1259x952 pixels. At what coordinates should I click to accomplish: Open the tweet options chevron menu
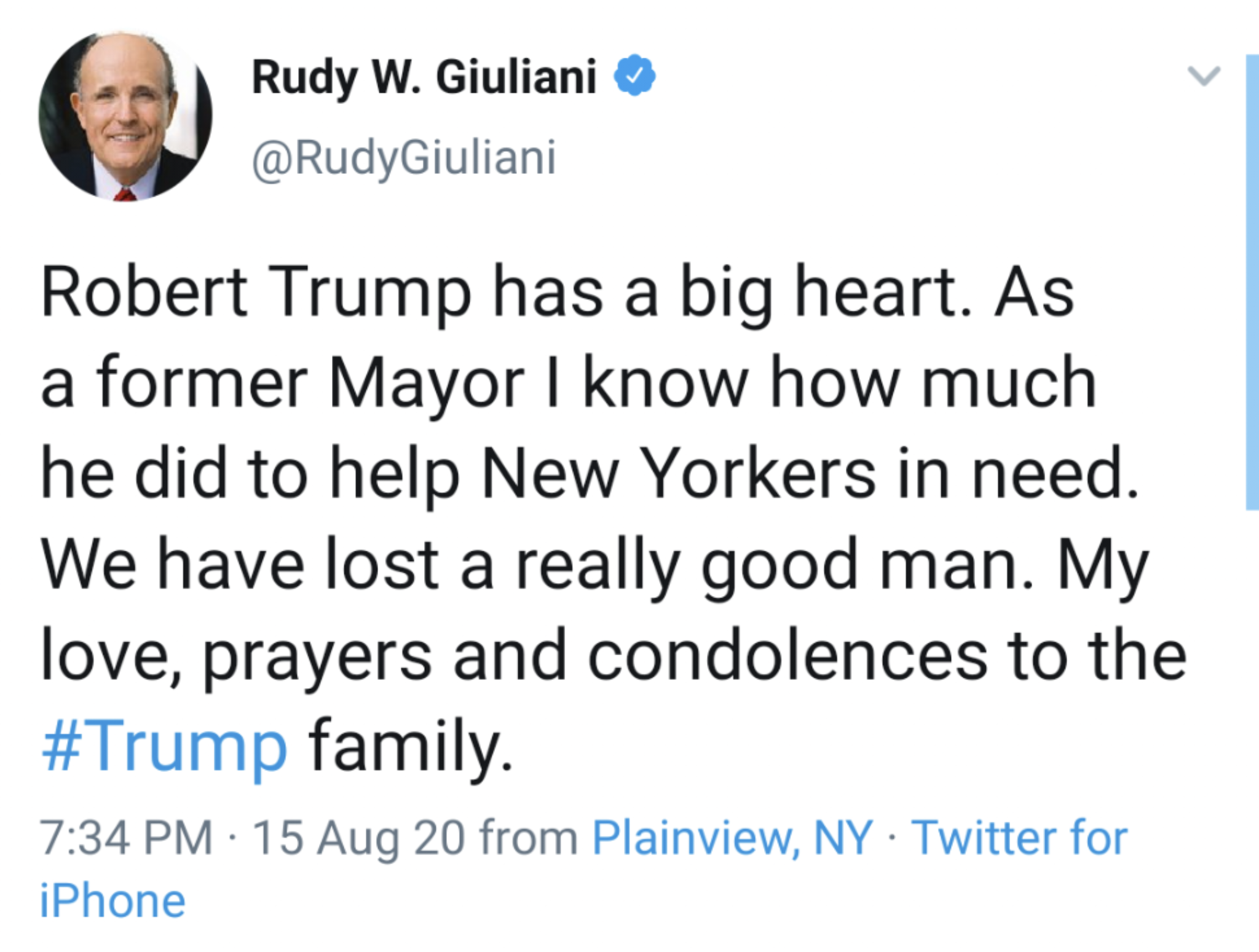pyautogui.click(x=1203, y=76)
